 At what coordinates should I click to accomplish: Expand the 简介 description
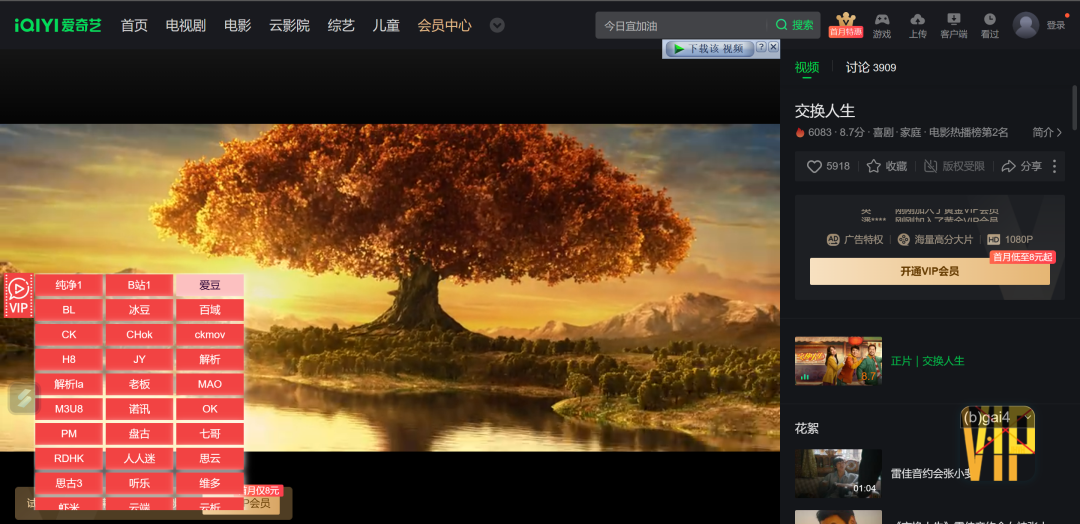coord(1047,132)
